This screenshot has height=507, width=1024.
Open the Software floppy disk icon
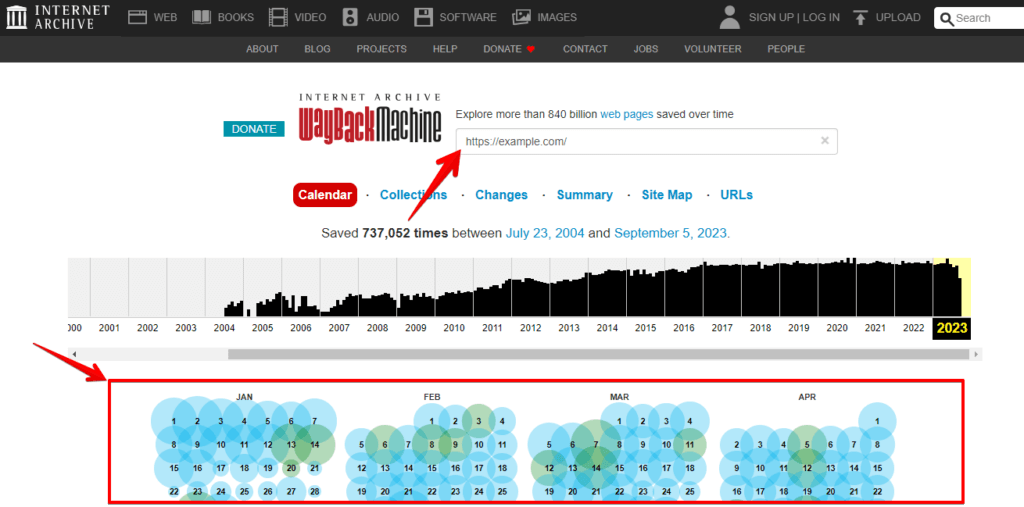click(424, 18)
